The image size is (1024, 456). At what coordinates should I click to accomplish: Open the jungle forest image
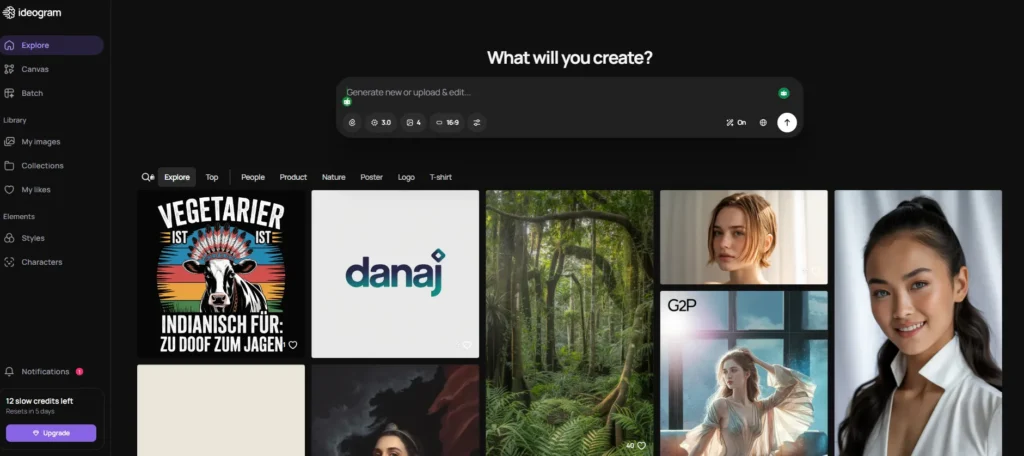[569, 323]
